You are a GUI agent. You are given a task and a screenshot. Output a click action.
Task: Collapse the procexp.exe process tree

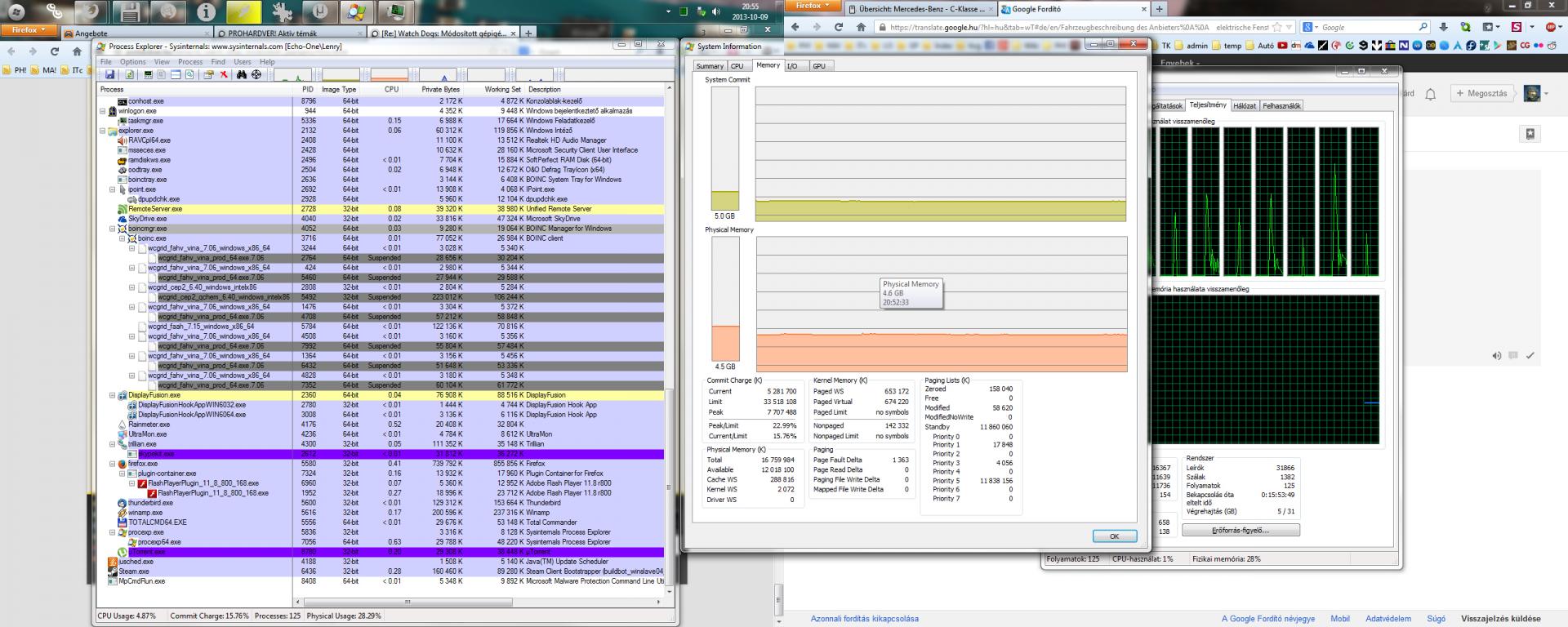click(x=113, y=532)
